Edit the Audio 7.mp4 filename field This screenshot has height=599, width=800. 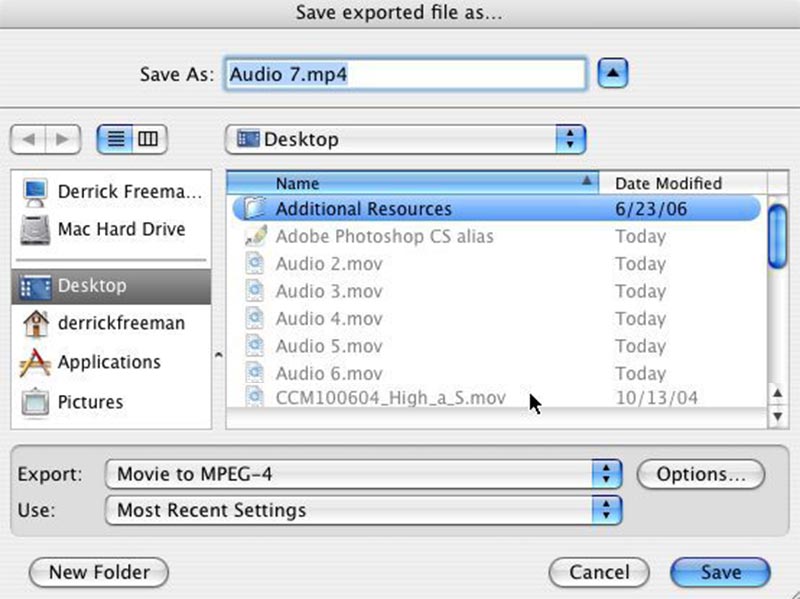pyautogui.click(x=405, y=72)
